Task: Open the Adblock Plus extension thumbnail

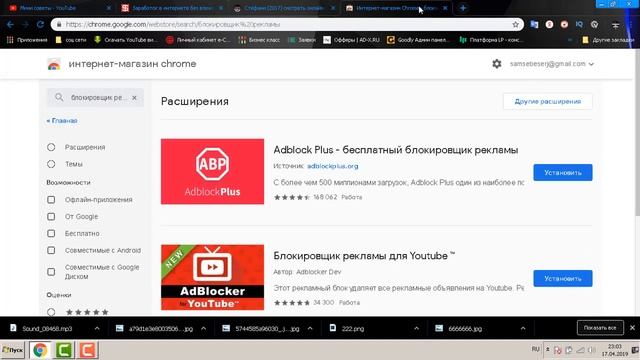Action: click(x=212, y=171)
